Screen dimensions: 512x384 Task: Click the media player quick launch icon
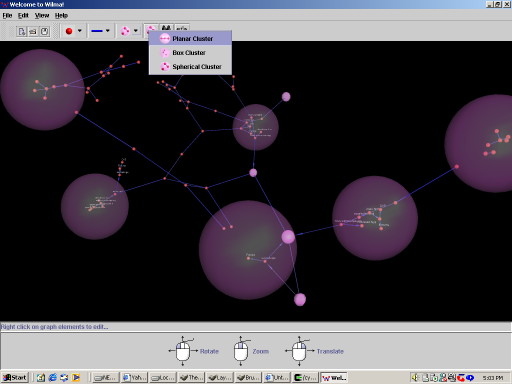click(x=76, y=377)
